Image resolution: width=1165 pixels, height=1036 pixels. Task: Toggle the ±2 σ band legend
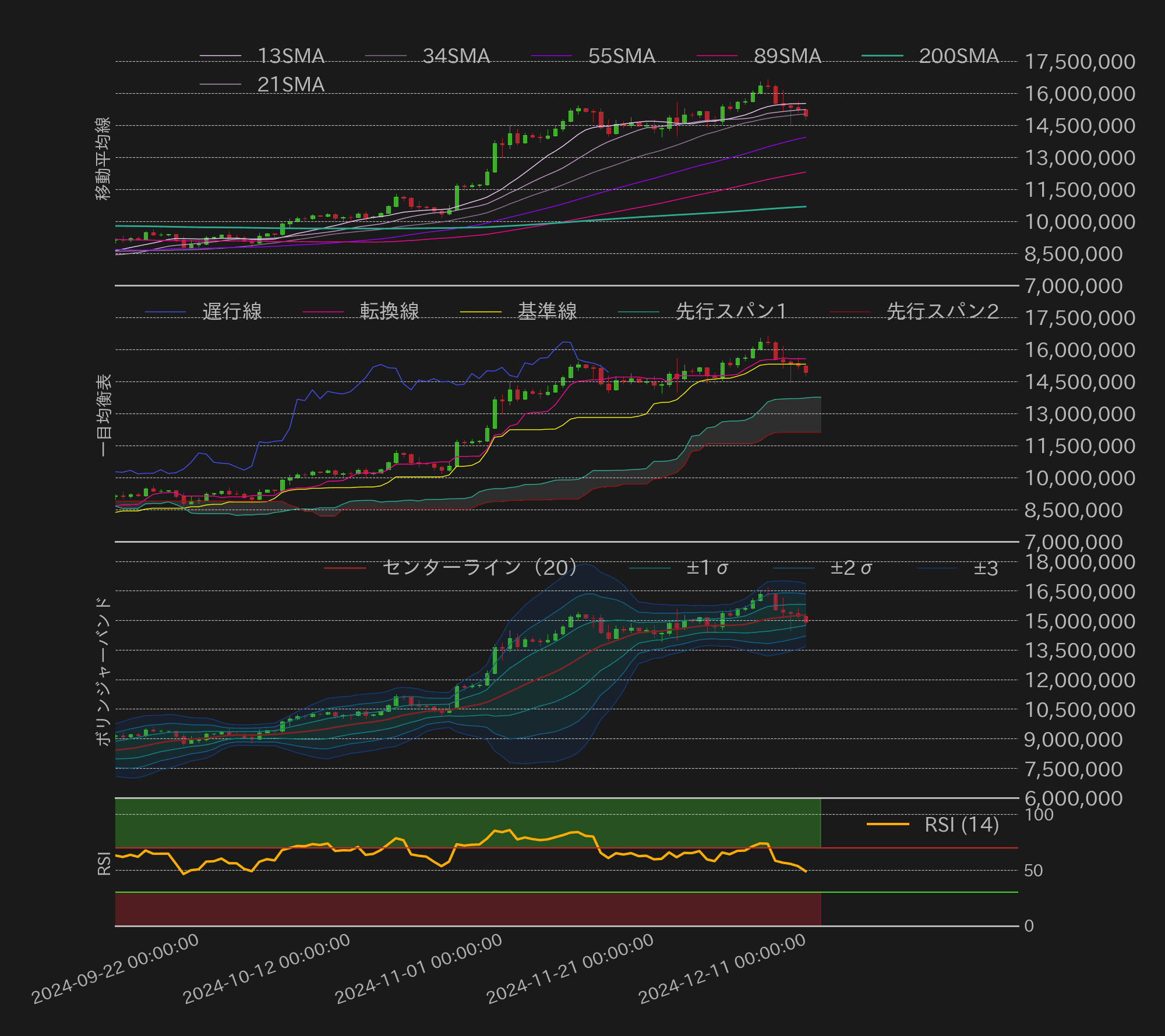pos(850,567)
